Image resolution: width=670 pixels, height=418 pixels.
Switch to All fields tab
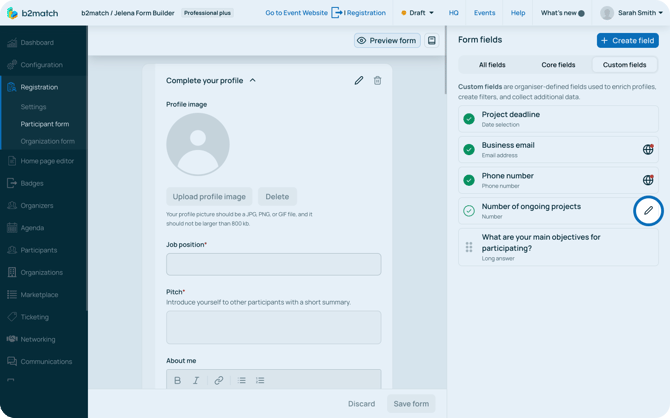492,65
